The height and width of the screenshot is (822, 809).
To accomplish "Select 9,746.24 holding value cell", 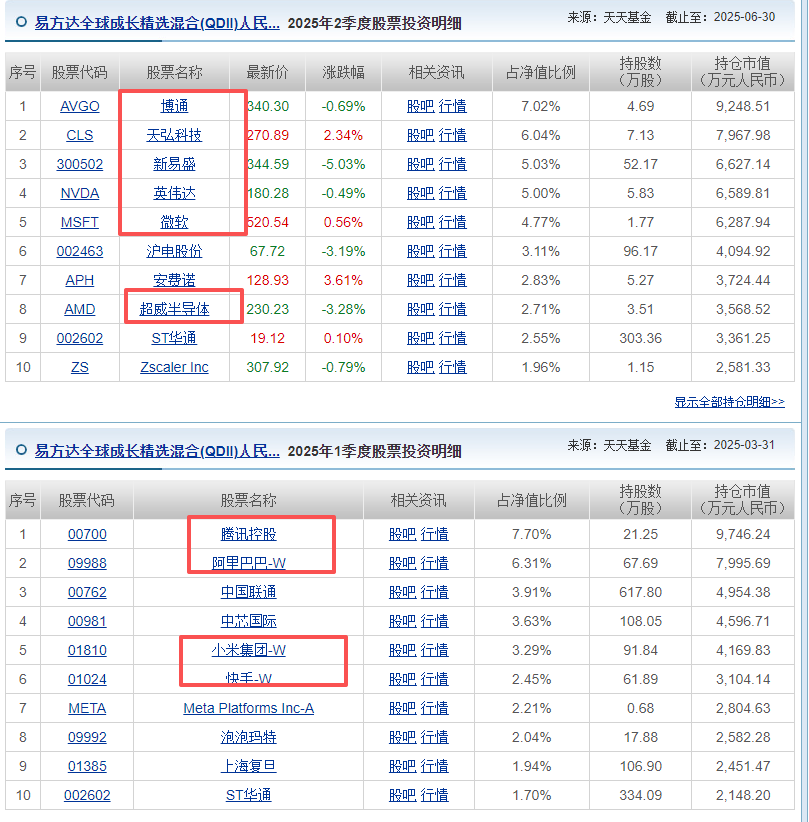I will coord(743,534).
